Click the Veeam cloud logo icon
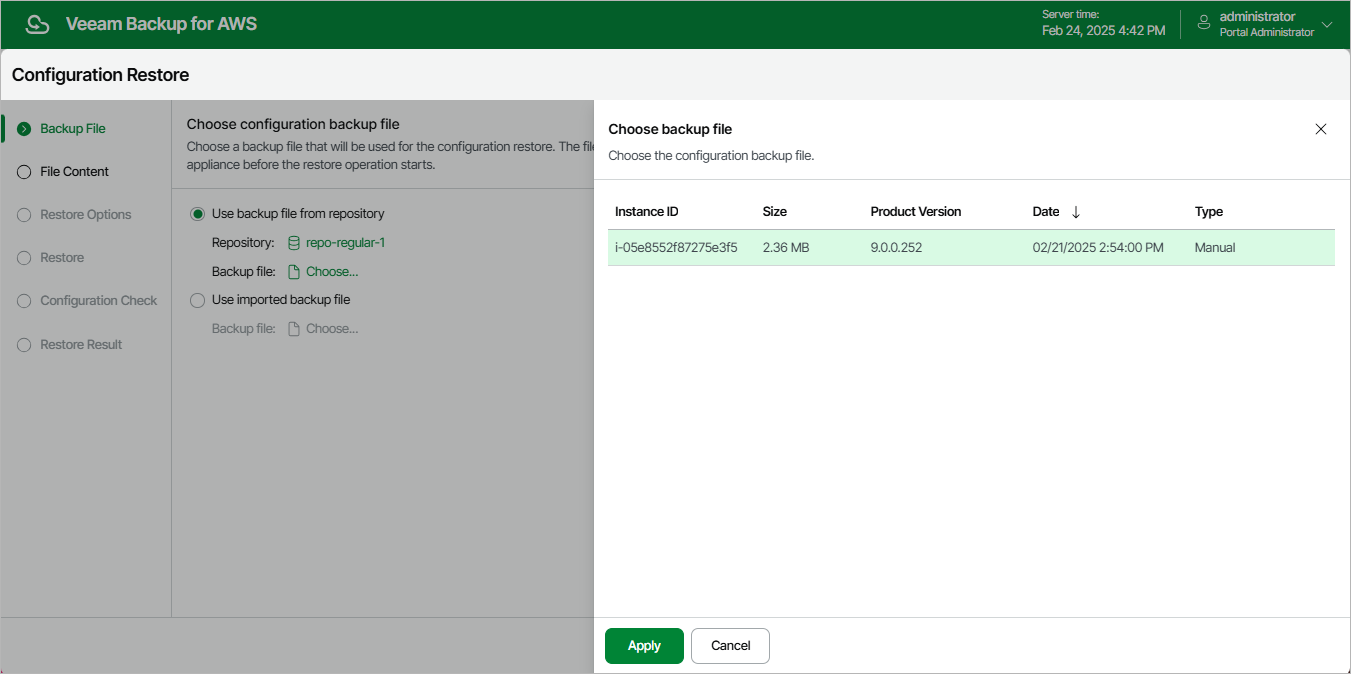 (x=37, y=24)
